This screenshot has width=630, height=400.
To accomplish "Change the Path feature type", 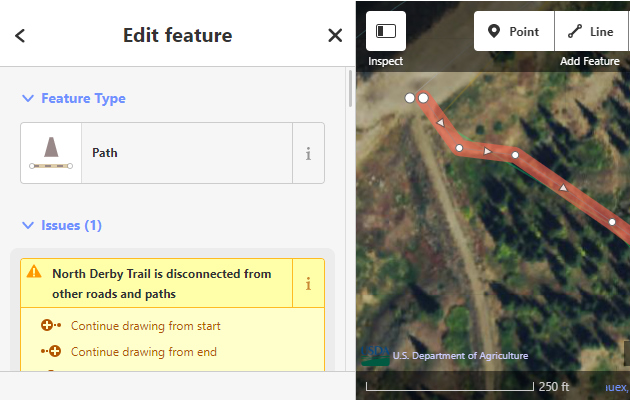I will pos(186,153).
